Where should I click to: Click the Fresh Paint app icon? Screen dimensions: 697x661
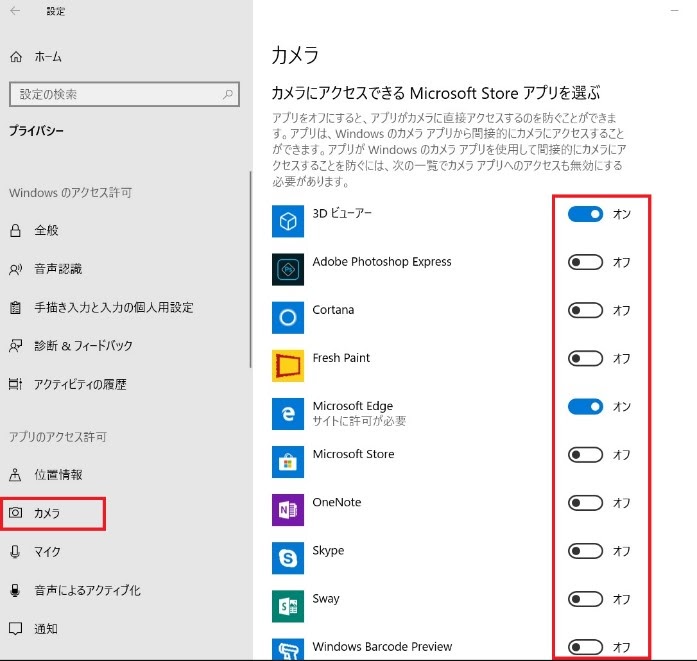pyautogui.click(x=288, y=365)
